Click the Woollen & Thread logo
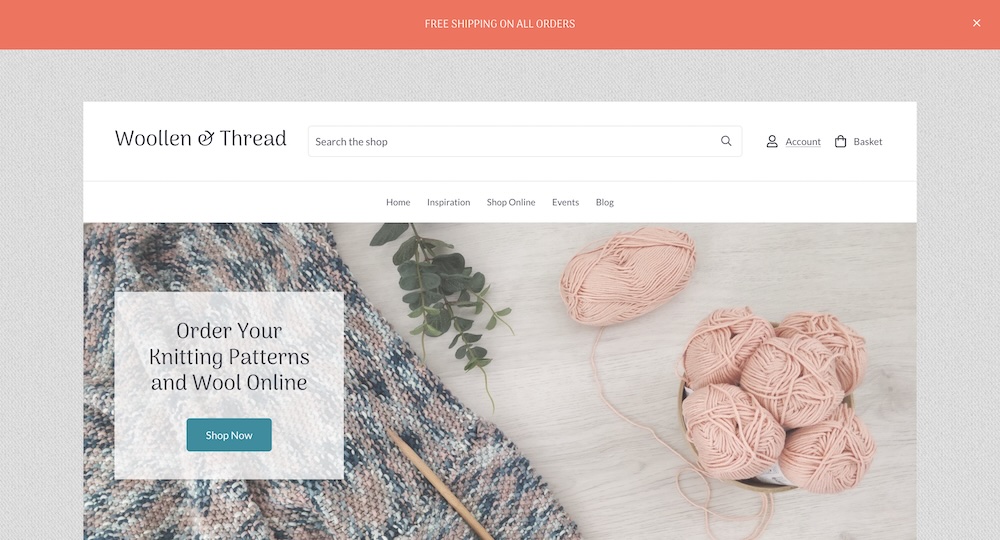This screenshot has width=1000, height=540. pyautogui.click(x=200, y=138)
